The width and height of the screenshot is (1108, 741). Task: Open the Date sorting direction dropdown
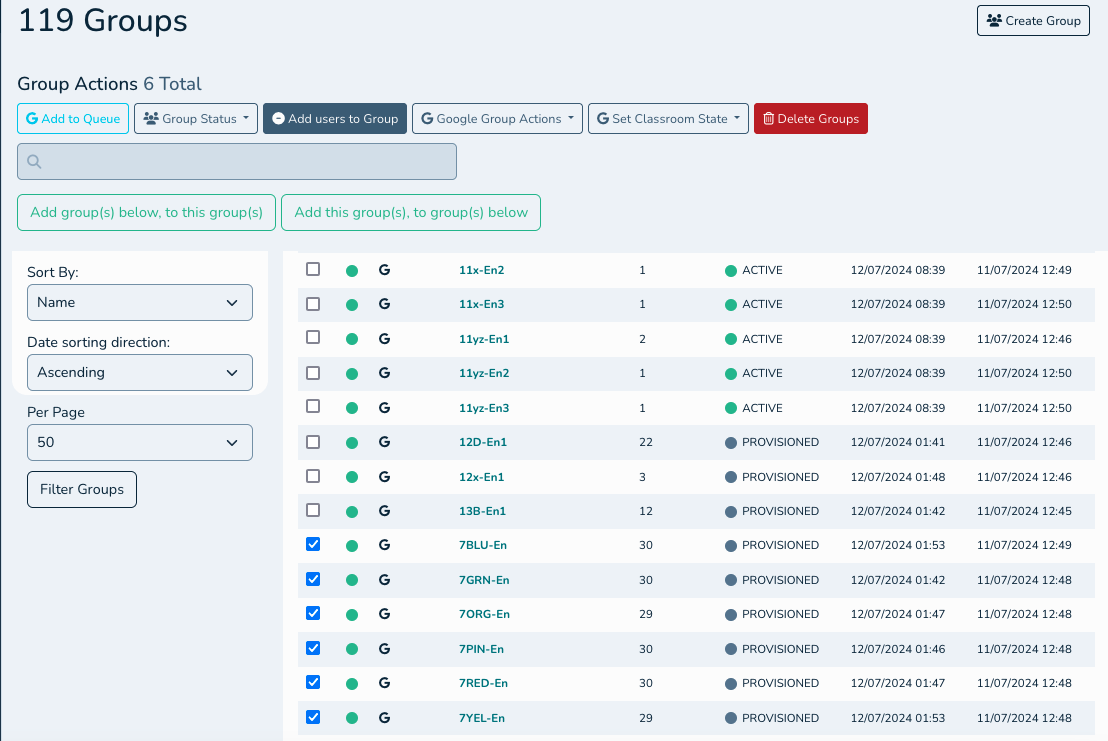click(x=139, y=372)
